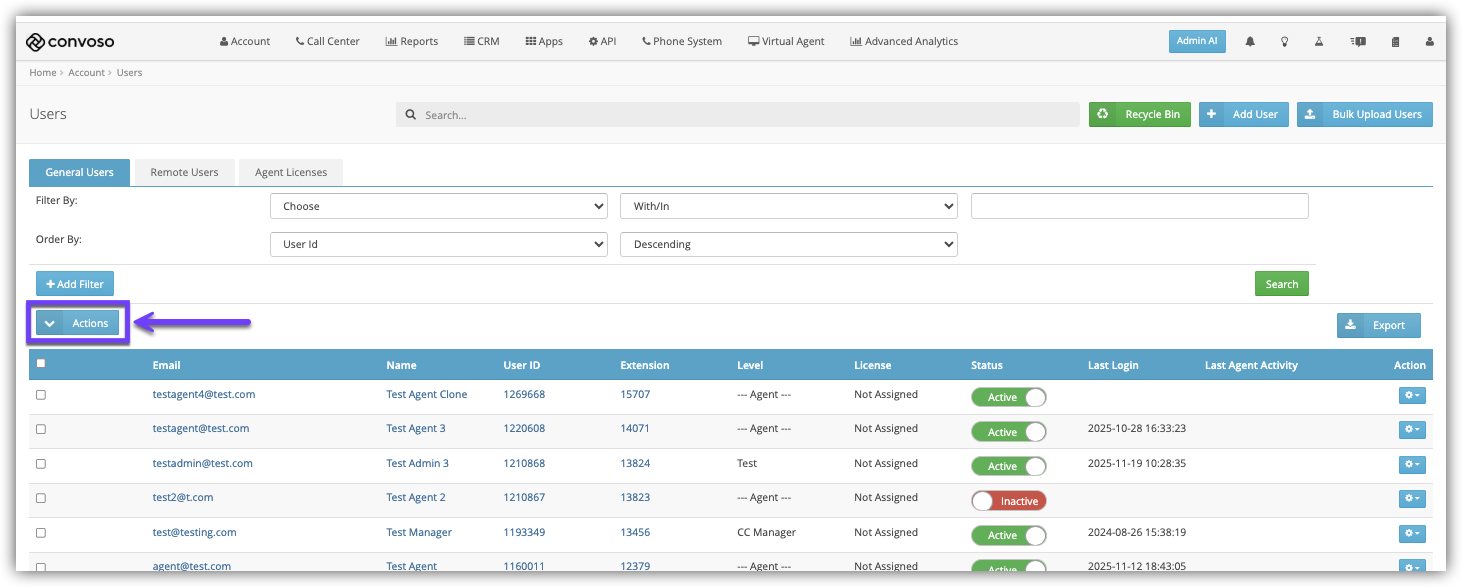Check the box for testadmin@test.com row
The height and width of the screenshot is (587, 1462).
(41, 464)
